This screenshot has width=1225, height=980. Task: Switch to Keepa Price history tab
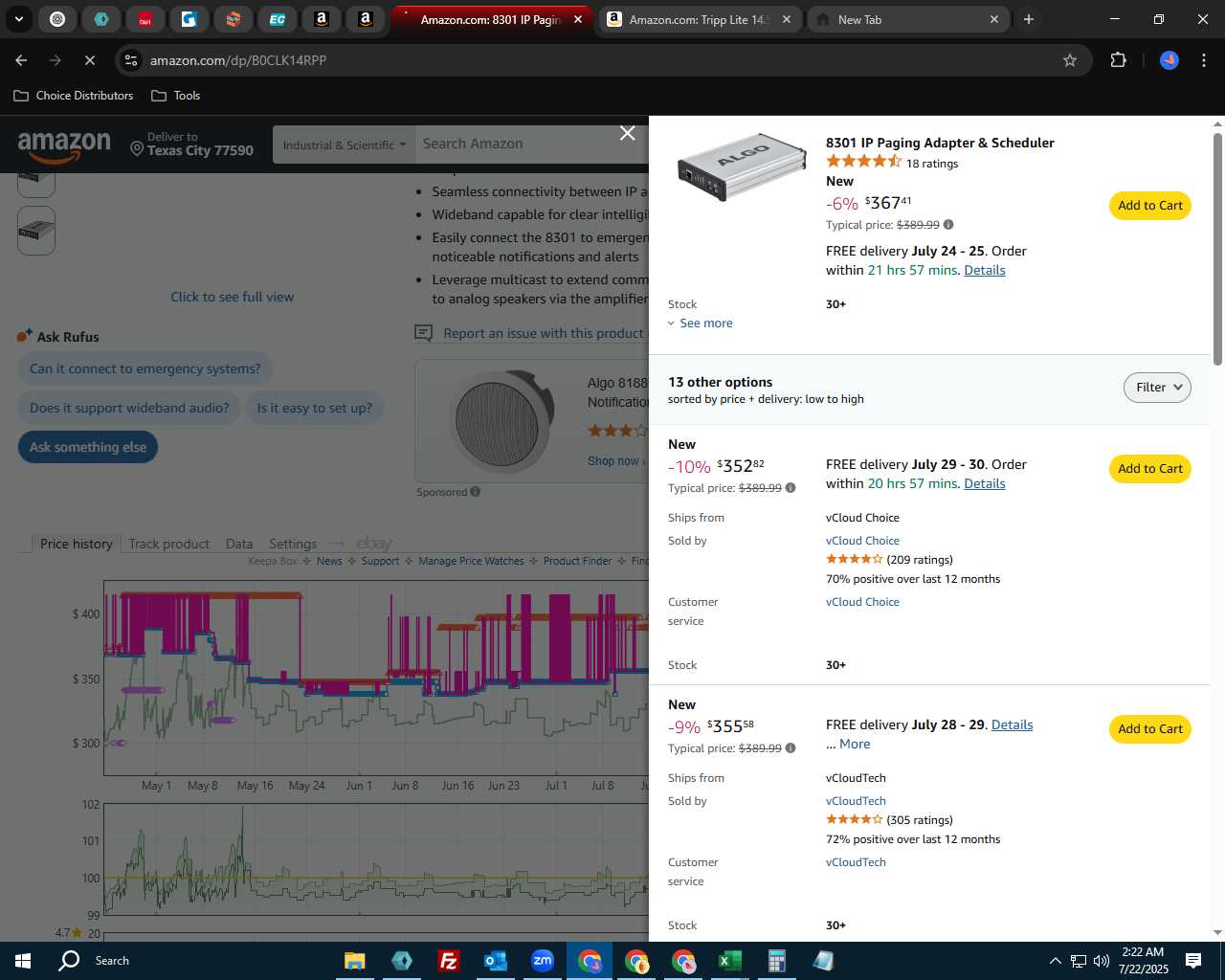pos(76,544)
